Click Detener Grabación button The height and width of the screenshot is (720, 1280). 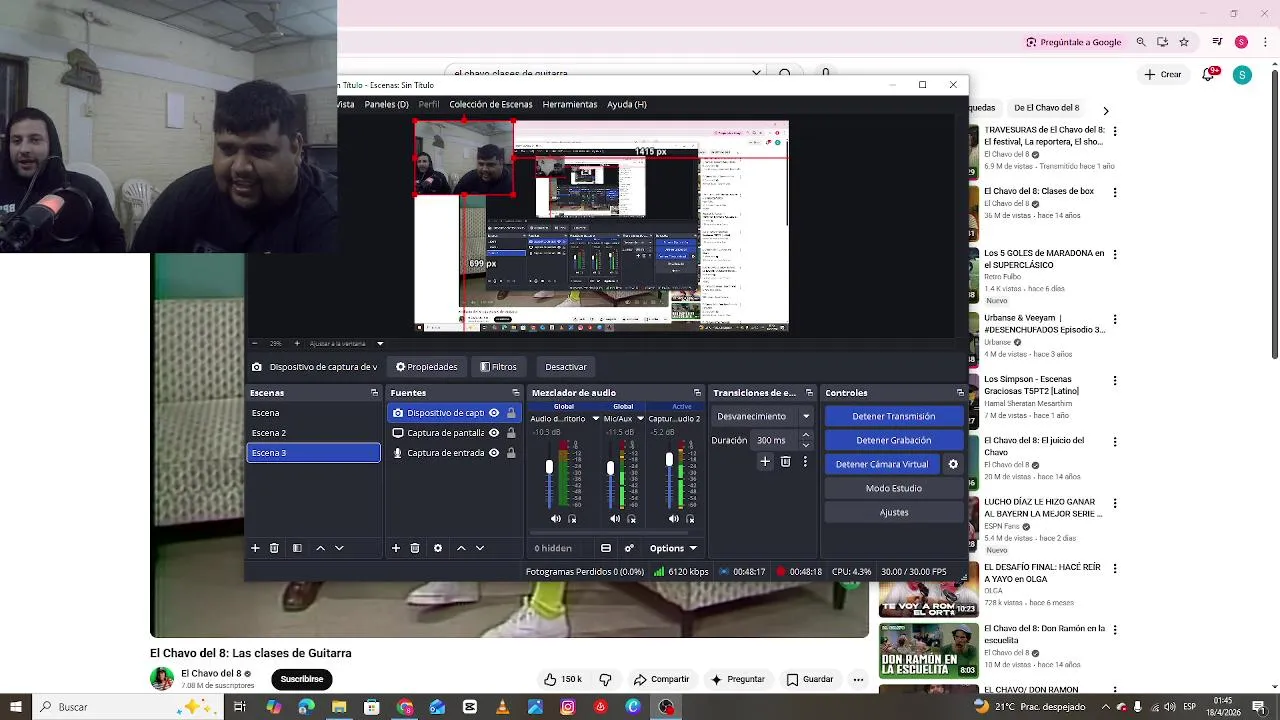894,440
